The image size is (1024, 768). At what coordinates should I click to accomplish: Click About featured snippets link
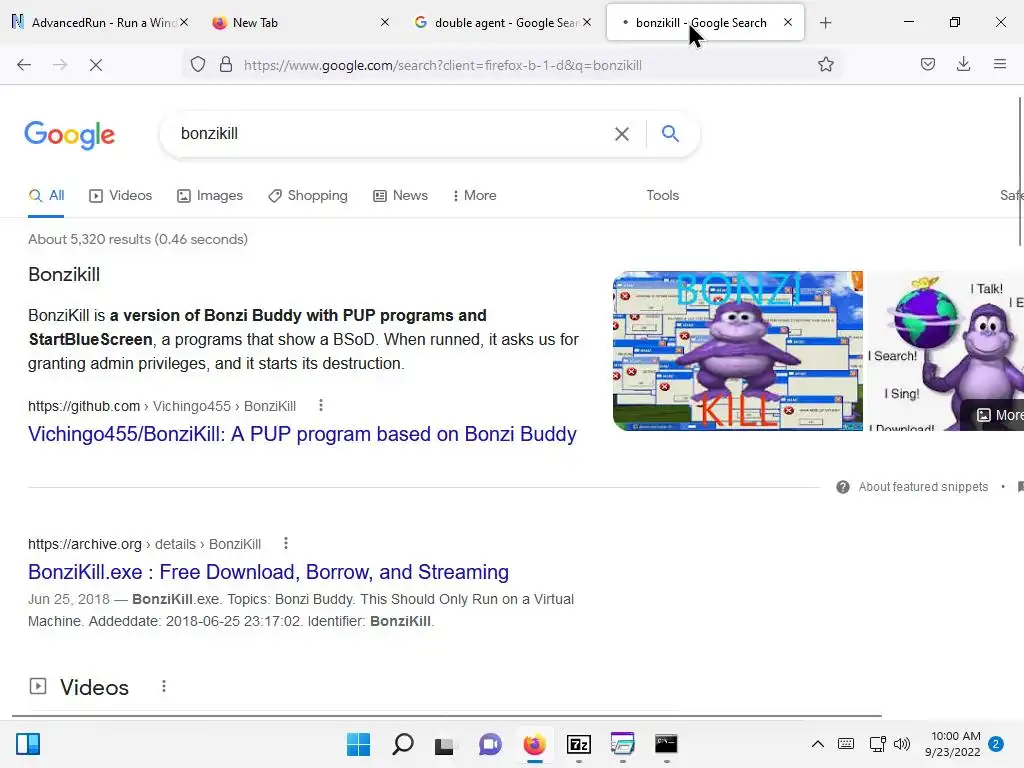point(923,487)
